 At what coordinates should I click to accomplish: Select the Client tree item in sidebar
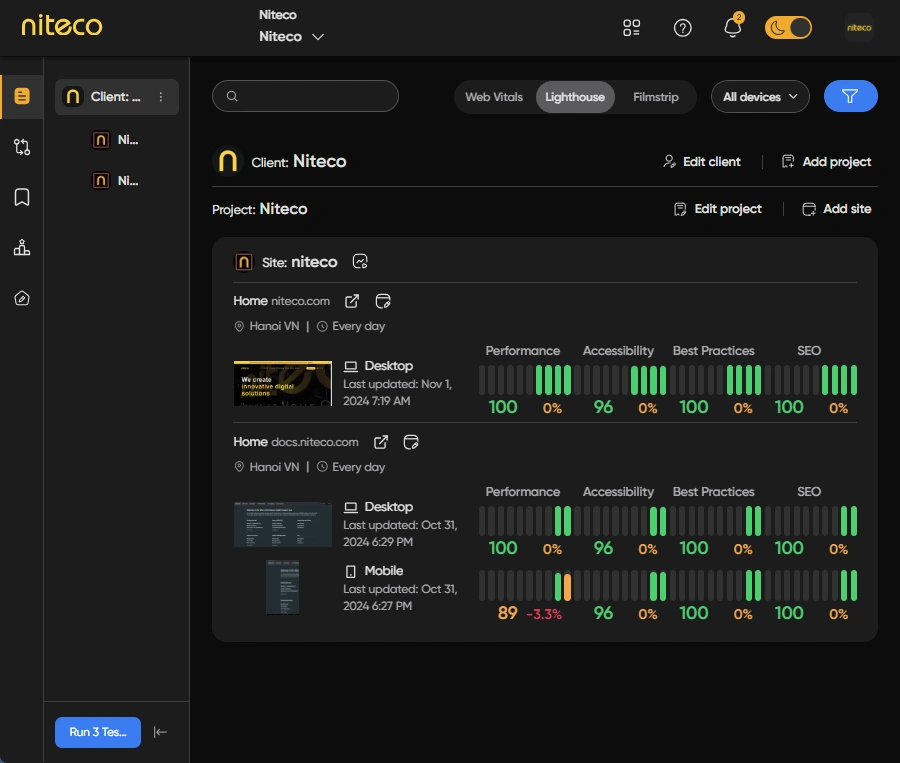(x=117, y=96)
